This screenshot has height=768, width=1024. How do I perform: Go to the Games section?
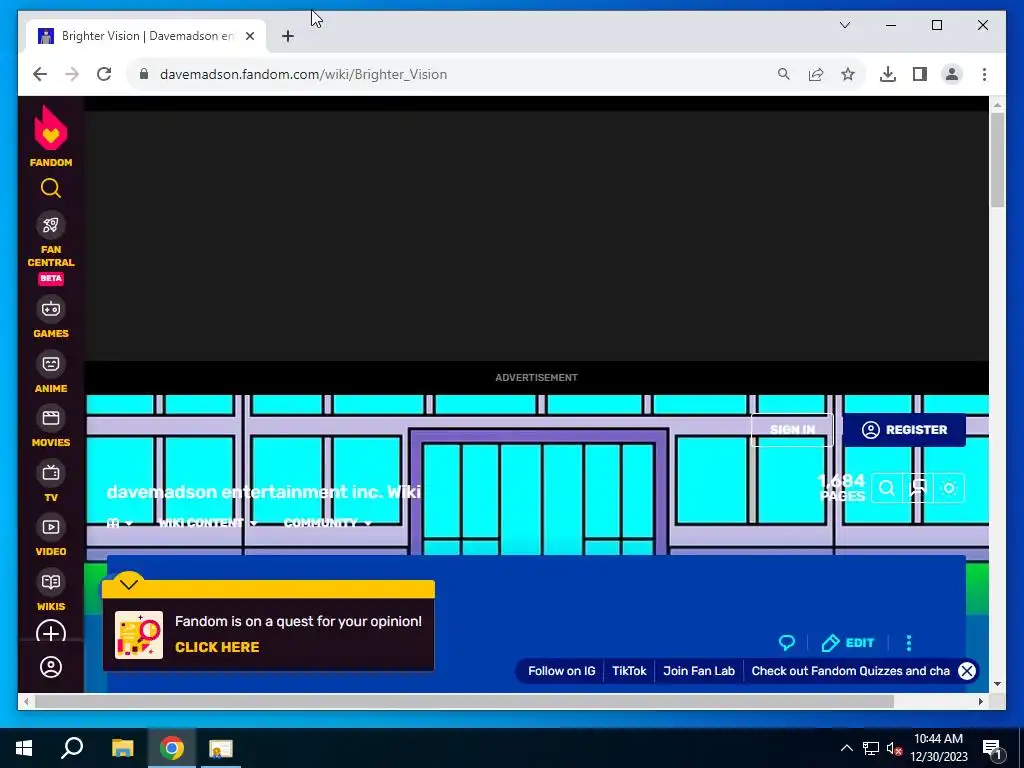[51, 319]
